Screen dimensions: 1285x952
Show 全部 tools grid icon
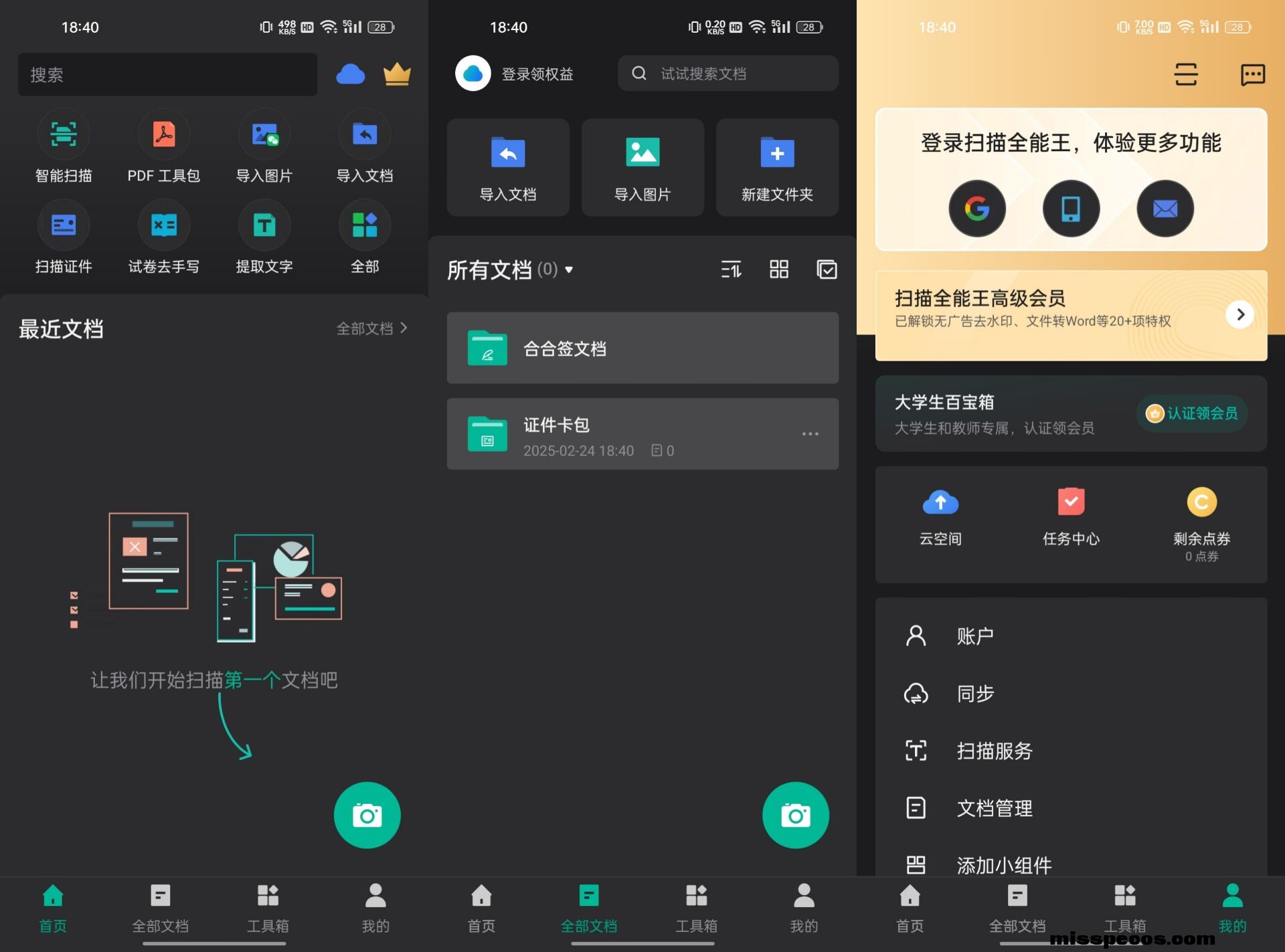pyautogui.click(x=365, y=225)
